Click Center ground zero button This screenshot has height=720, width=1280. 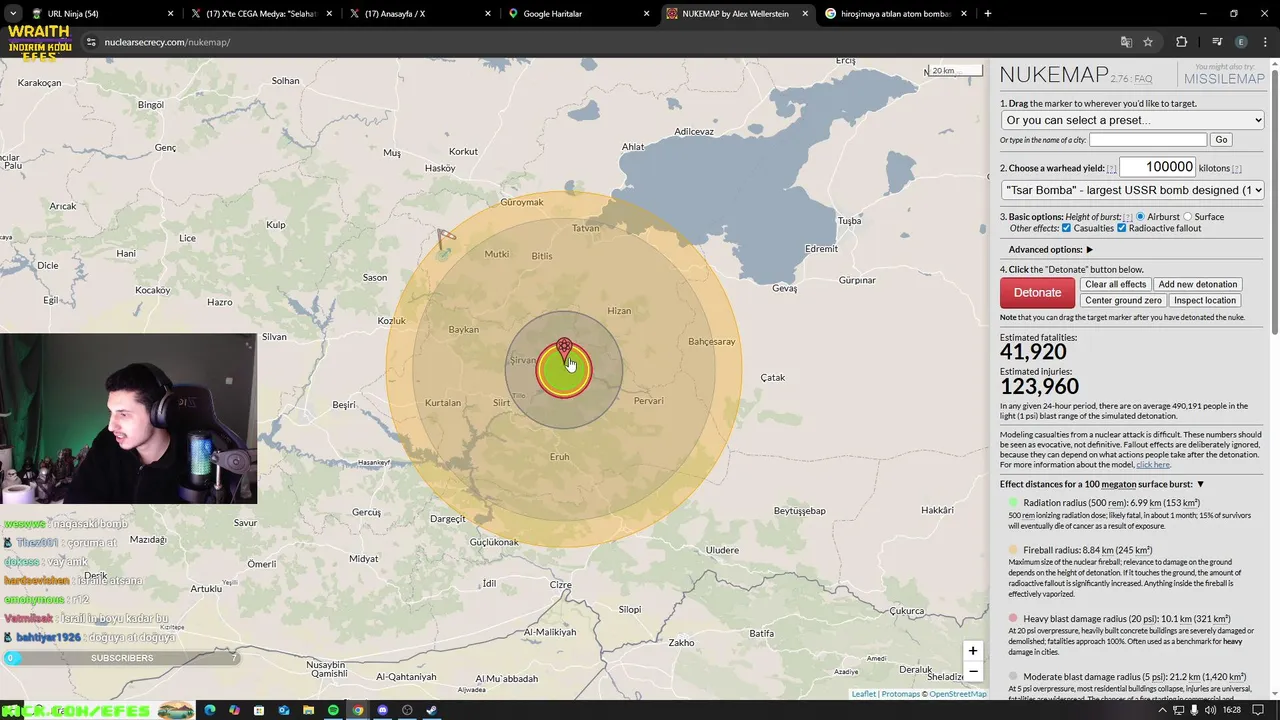[x=1123, y=300]
